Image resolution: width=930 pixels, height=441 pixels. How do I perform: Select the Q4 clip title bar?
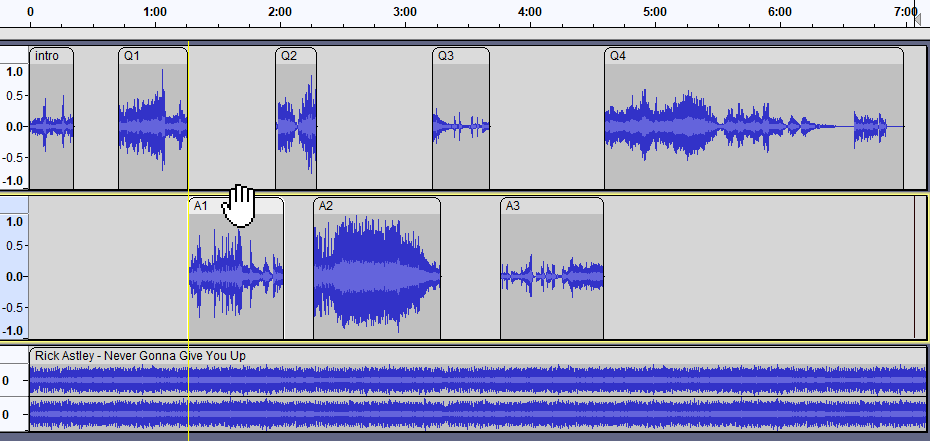coord(754,56)
